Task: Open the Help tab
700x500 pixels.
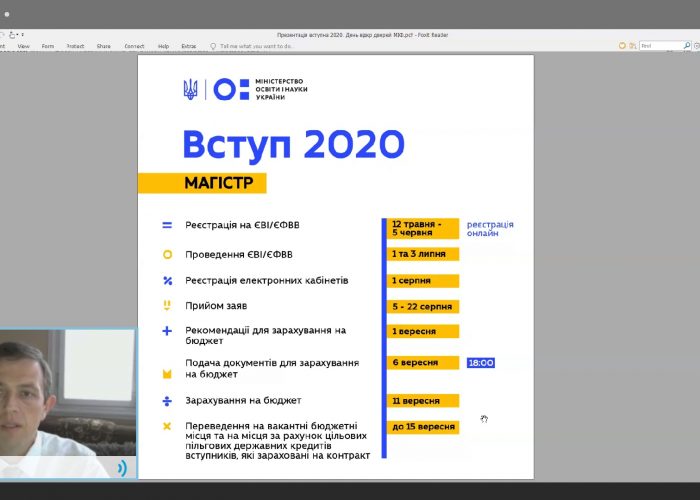Action: [163, 46]
